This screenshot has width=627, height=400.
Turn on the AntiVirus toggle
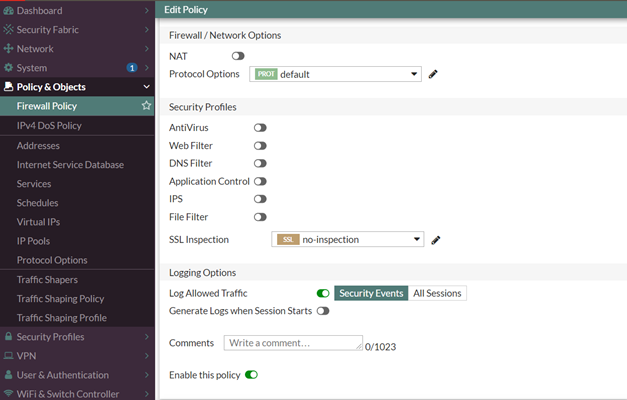coord(260,128)
